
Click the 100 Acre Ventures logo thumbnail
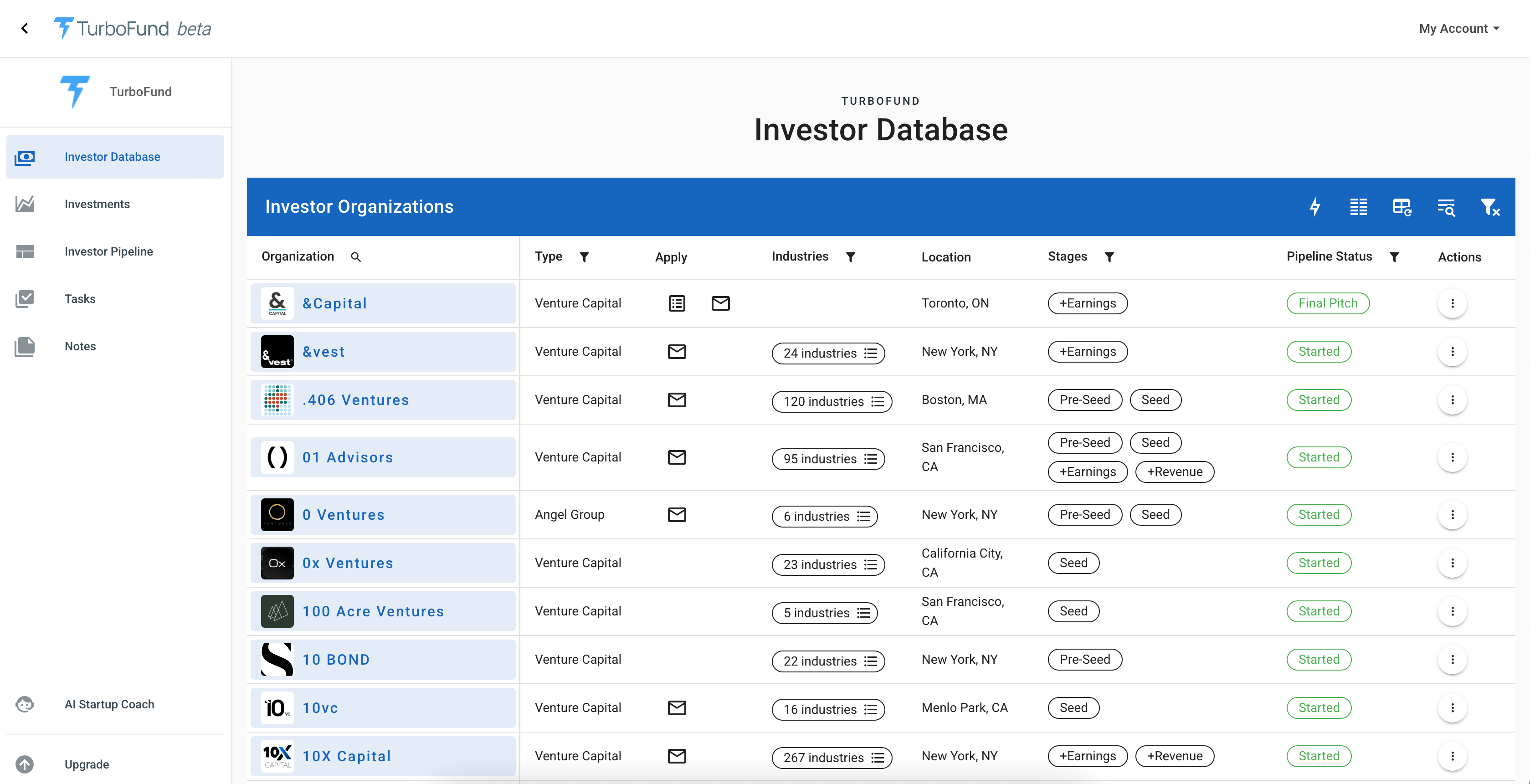pos(277,611)
